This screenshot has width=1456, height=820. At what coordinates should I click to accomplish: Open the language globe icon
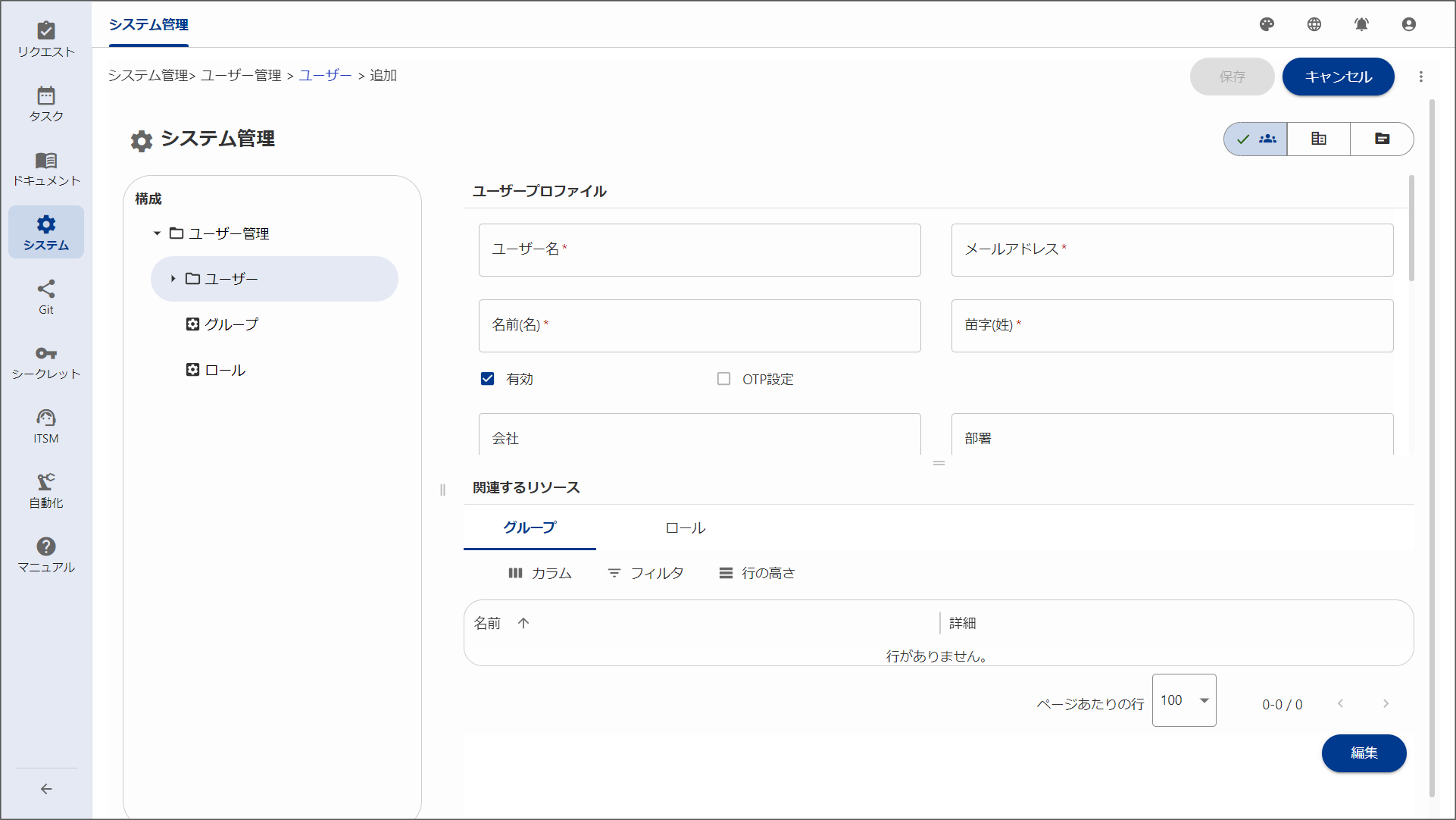coord(1314,24)
